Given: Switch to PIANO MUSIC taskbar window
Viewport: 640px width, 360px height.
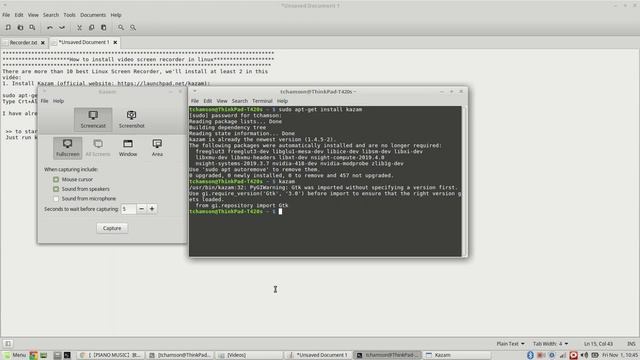Looking at the screenshot, I should click(x=110, y=355).
